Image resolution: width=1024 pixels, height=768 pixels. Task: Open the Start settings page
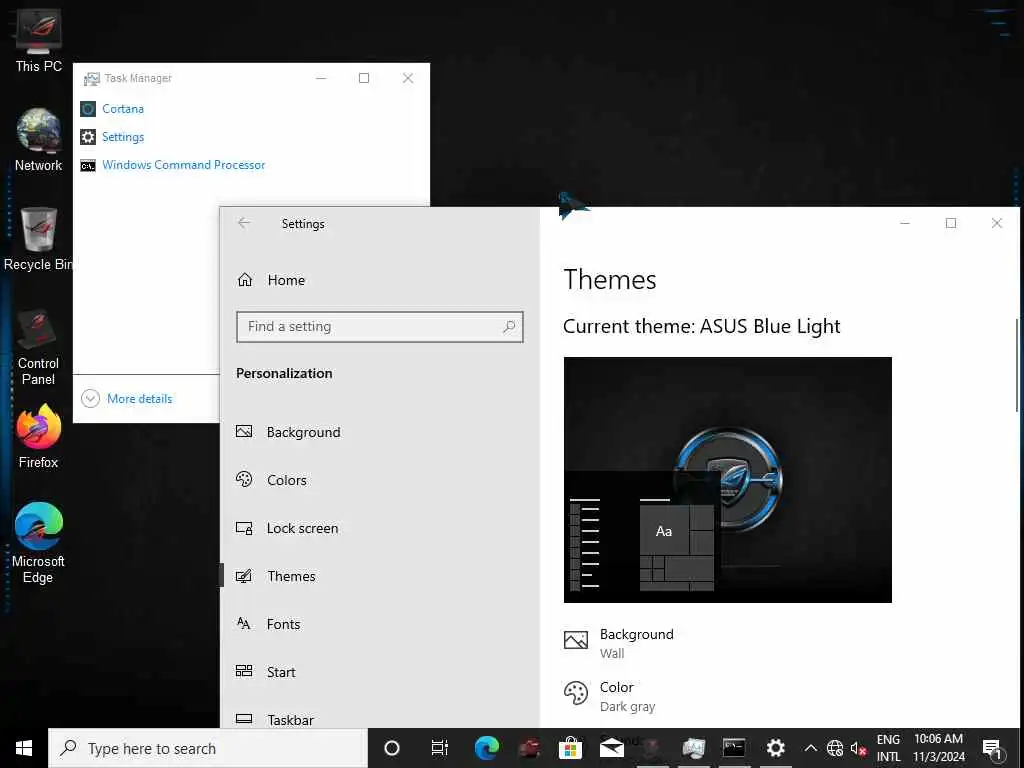tap(281, 672)
